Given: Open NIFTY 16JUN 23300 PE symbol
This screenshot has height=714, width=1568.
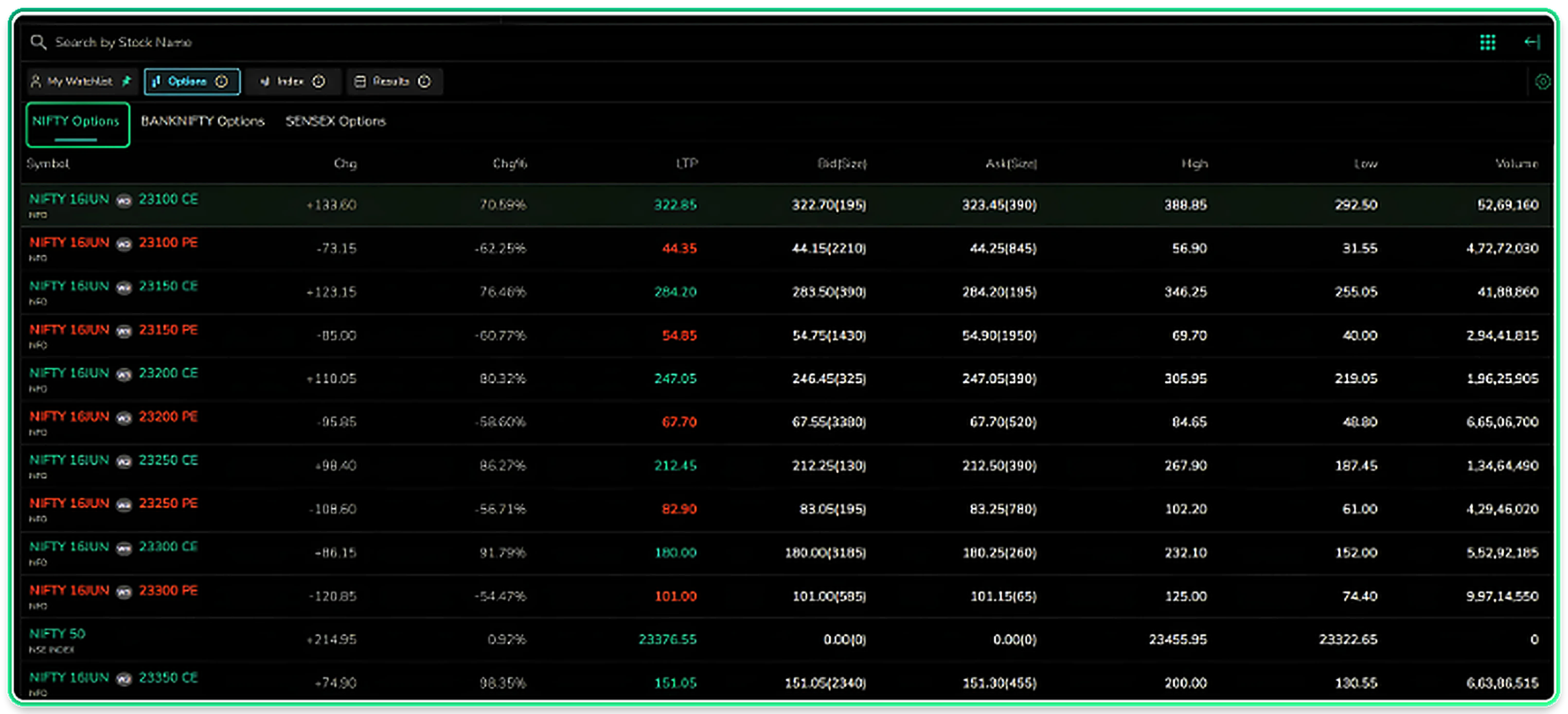Looking at the screenshot, I should click(x=114, y=590).
